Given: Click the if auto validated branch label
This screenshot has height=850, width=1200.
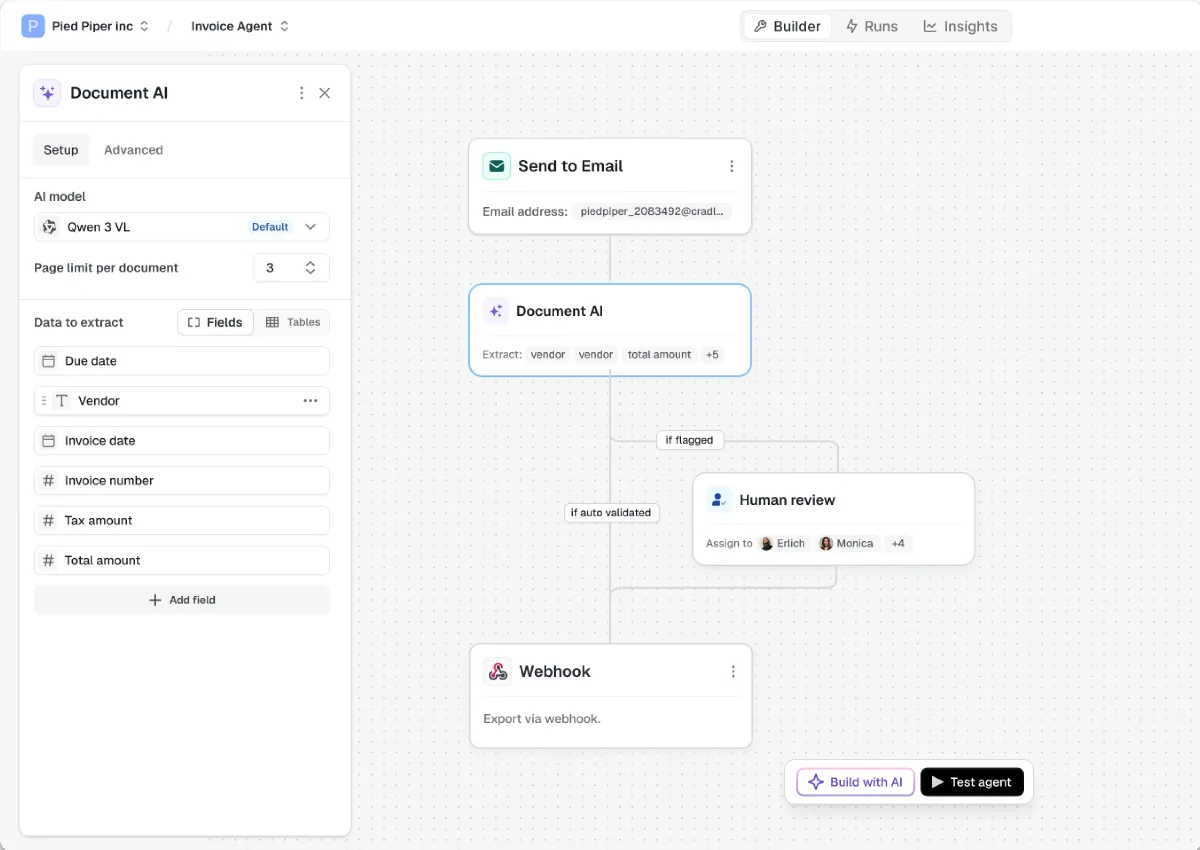Looking at the screenshot, I should (x=611, y=513).
